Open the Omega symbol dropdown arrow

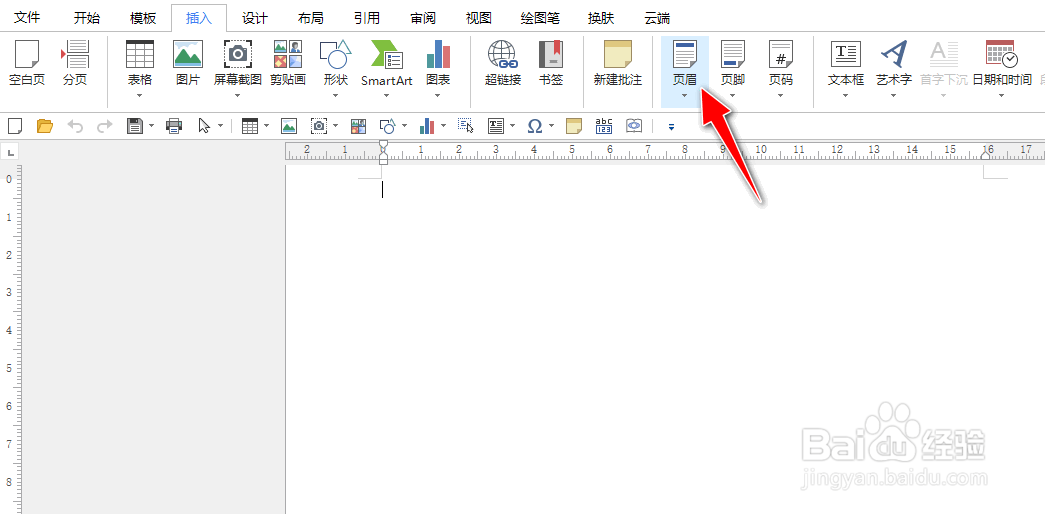(x=551, y=125)
